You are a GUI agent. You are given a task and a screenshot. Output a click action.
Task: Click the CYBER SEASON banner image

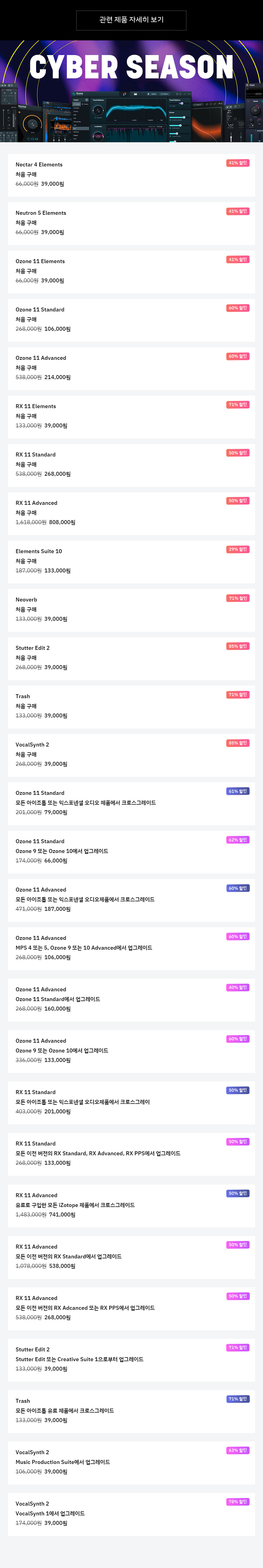(x=131, y=91)
